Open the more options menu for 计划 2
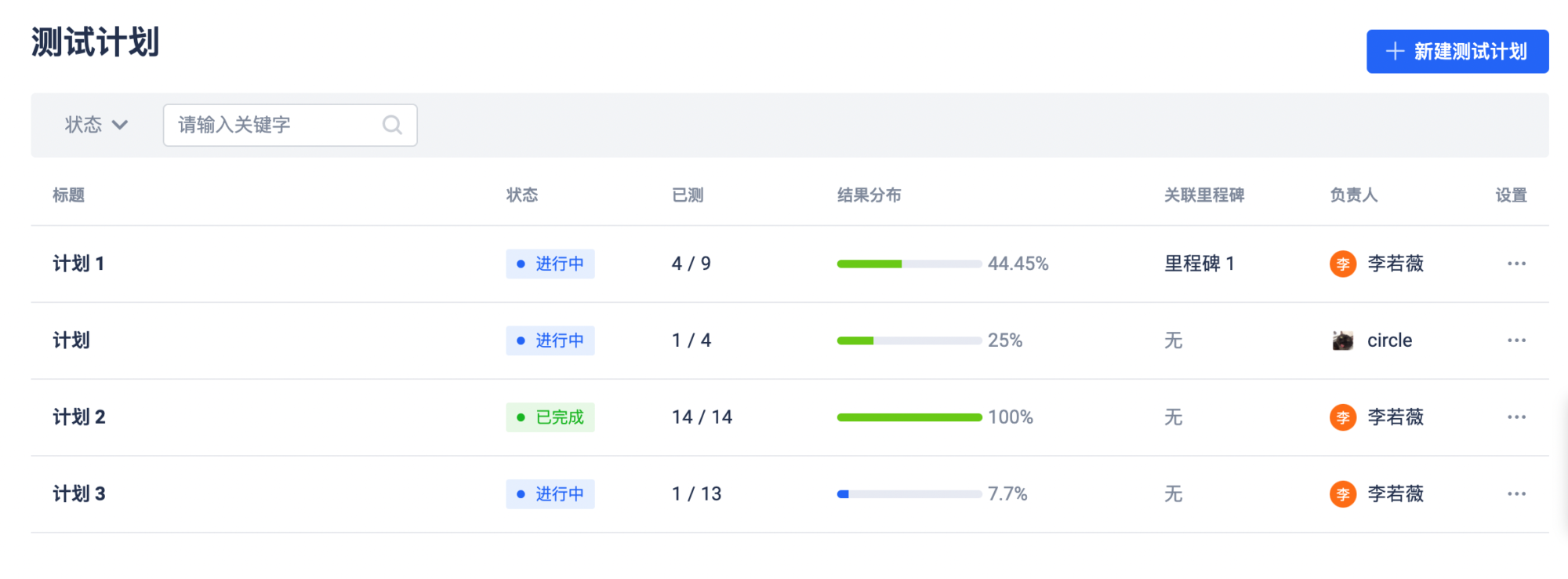 coord(1516,417)
